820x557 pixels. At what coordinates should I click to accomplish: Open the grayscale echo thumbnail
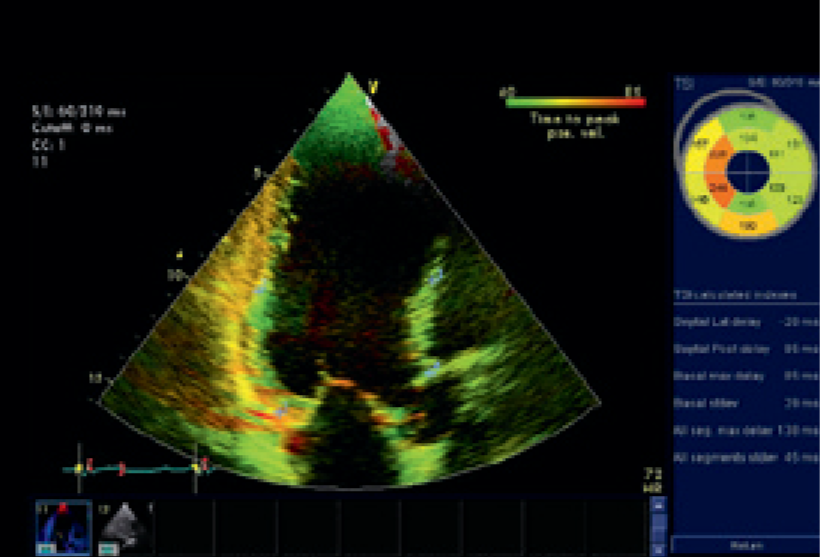click(124, 526)
